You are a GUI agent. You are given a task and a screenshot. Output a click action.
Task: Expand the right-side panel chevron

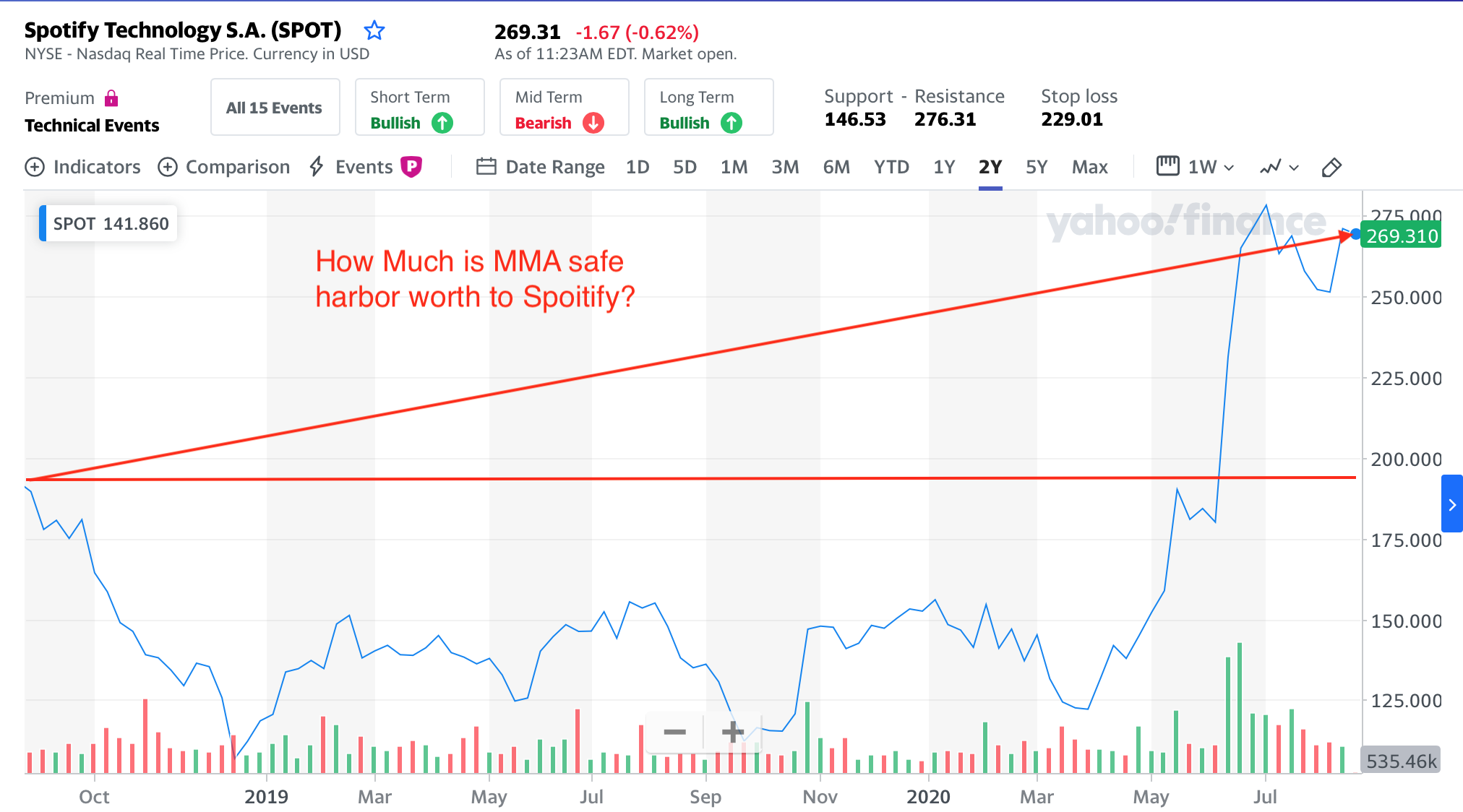[x=1453, y=505]
